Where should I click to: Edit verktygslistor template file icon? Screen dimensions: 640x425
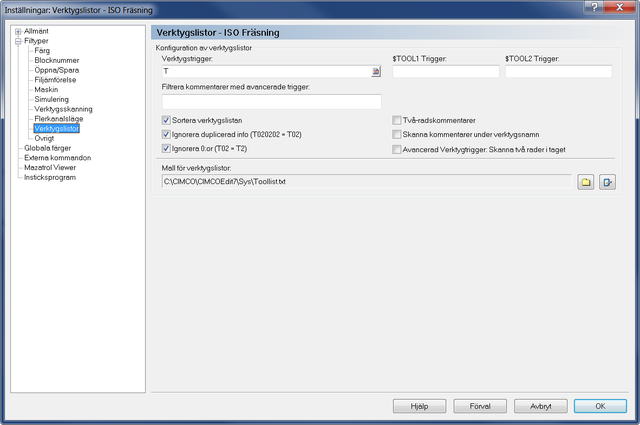pyautogui.click(x=607, y=182)
